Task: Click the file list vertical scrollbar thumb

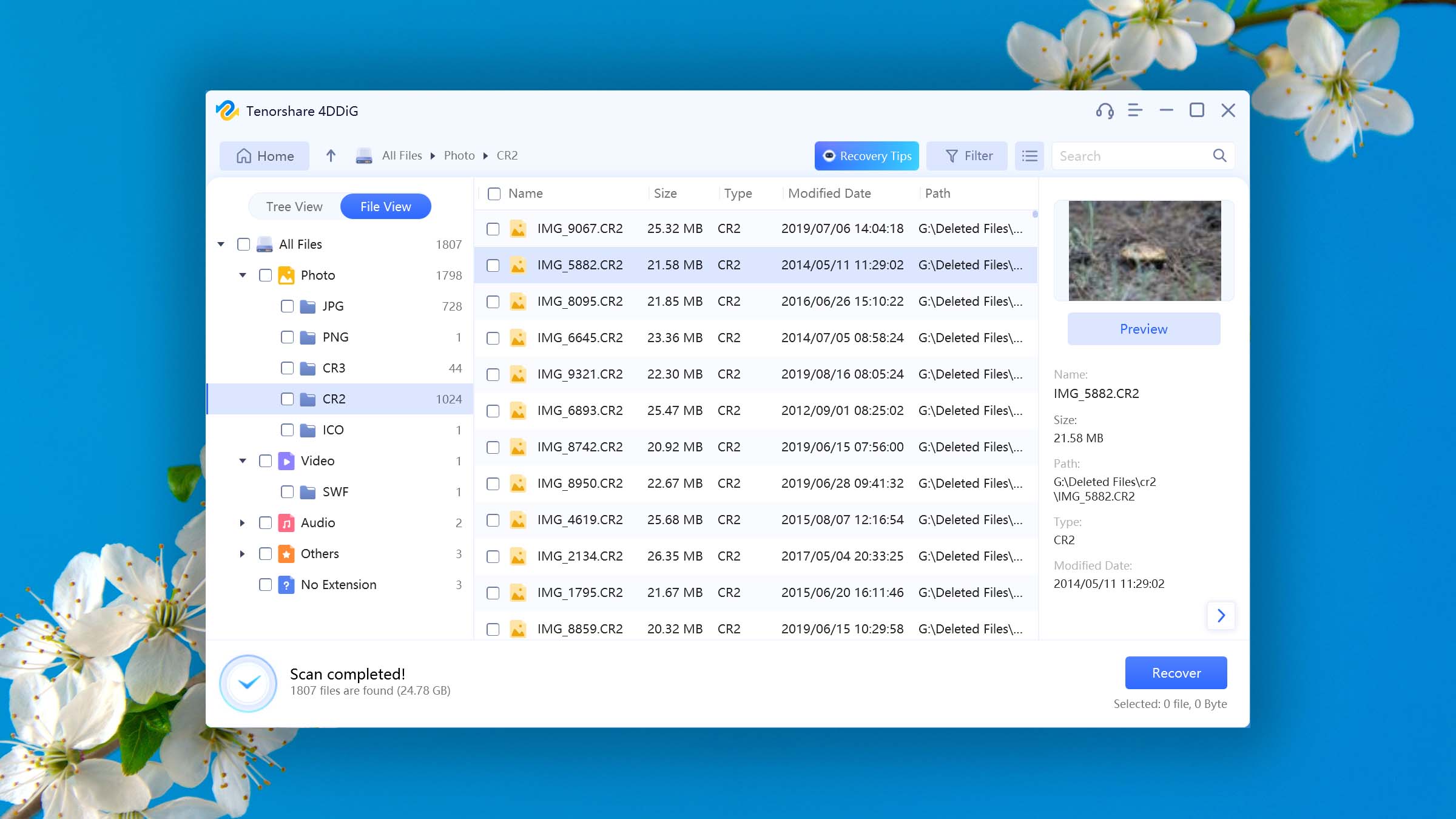Action: 1035,214
